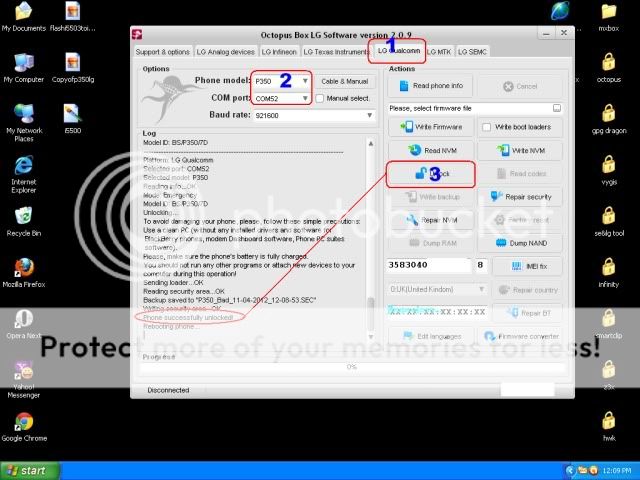
Task: Open the mxbox folder on desktop
Action: tap(609, 17)
